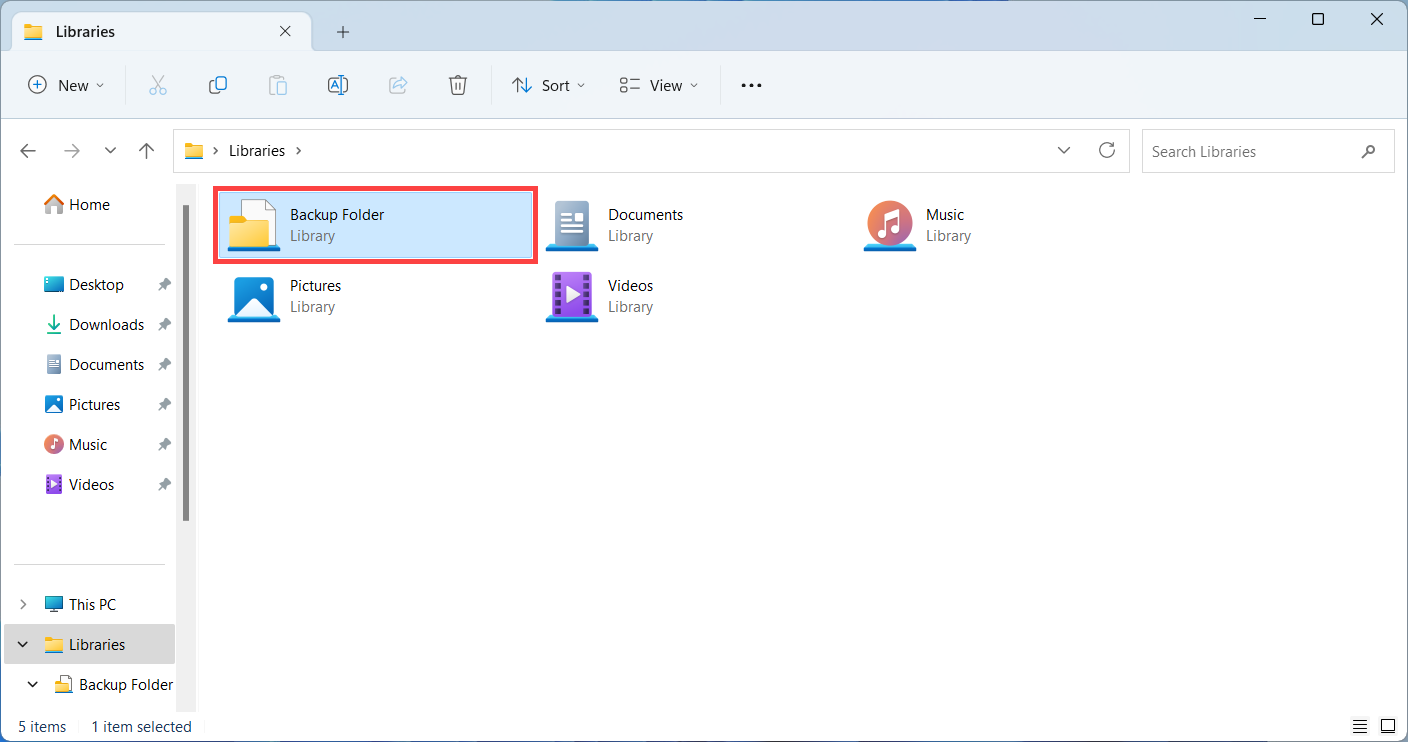This screenshot has width=1408, height=742.
Task: Expand This PC in navigation pane
Action: tap(24, 605)
